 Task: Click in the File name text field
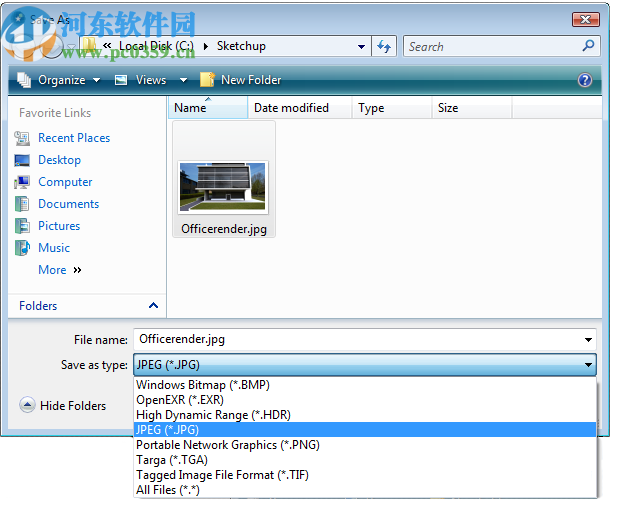pos(358,340)
